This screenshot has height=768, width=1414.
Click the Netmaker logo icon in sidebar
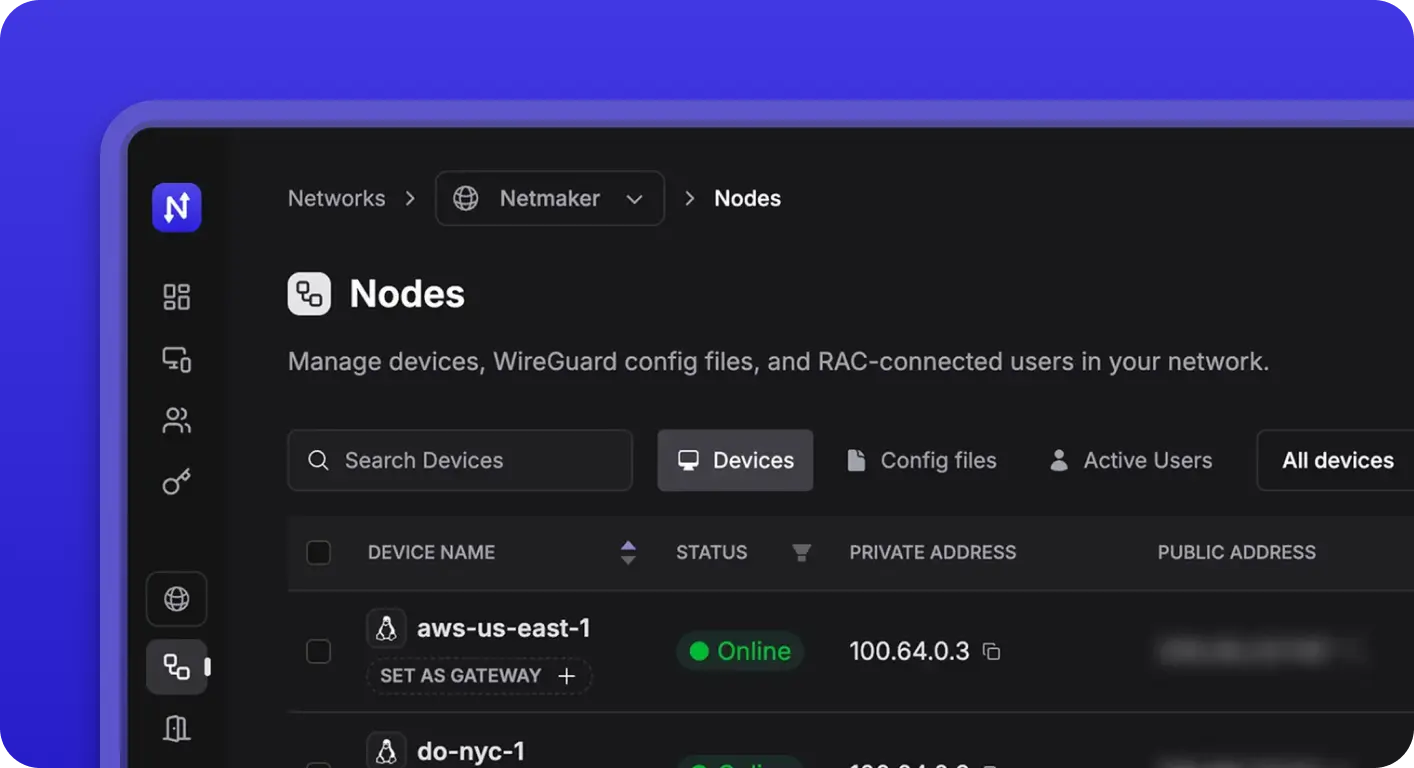click(x=177, y=208)
